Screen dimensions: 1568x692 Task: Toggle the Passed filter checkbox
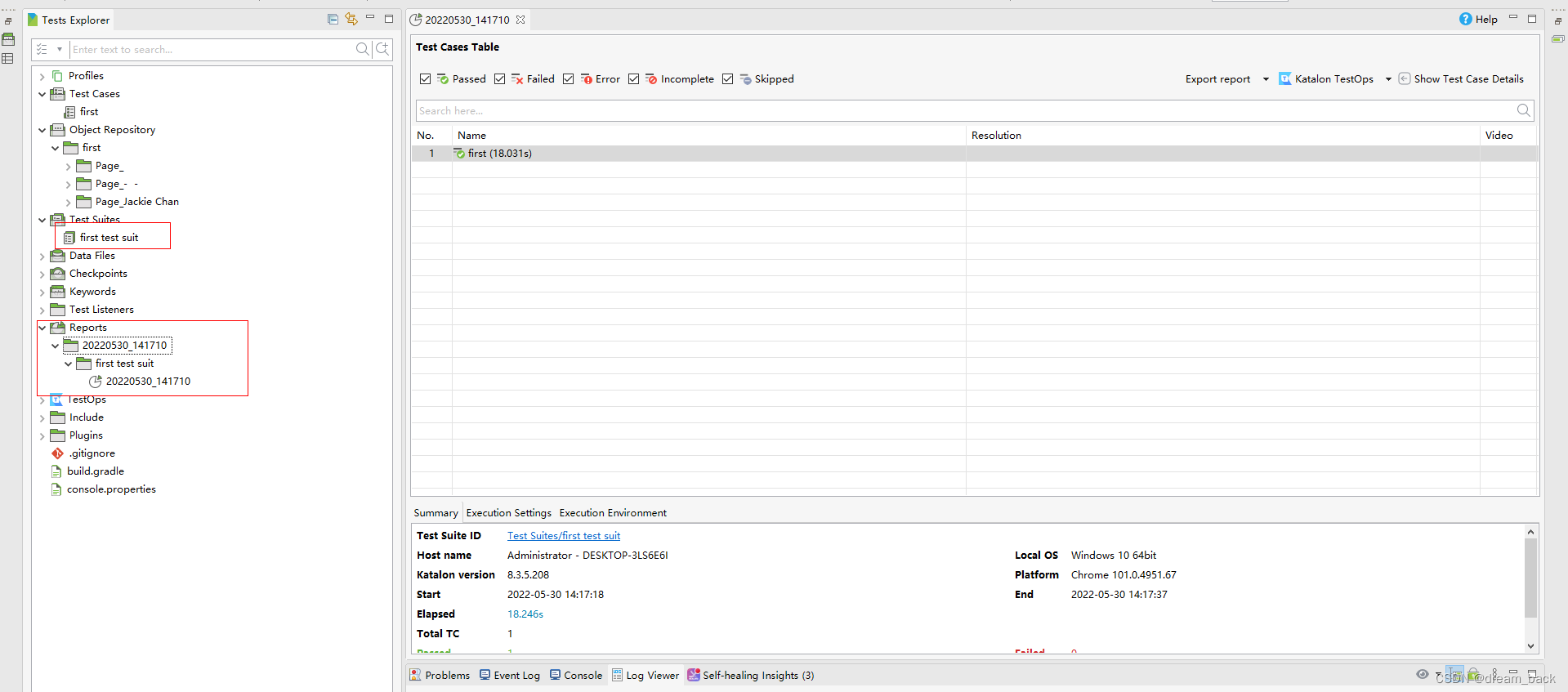[425, 79]
